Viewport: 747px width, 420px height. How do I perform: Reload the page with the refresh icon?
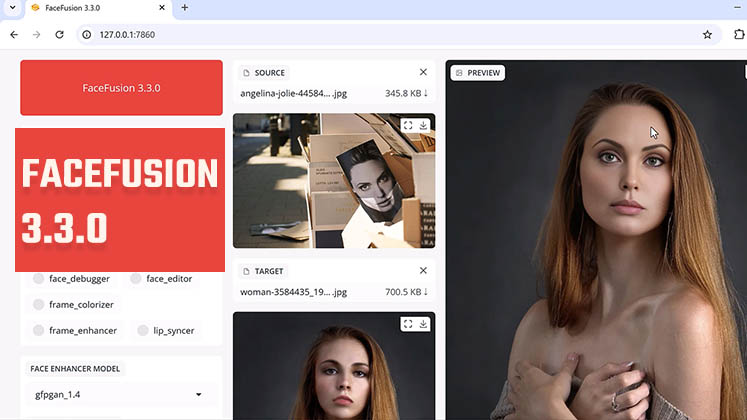point(60,34)
